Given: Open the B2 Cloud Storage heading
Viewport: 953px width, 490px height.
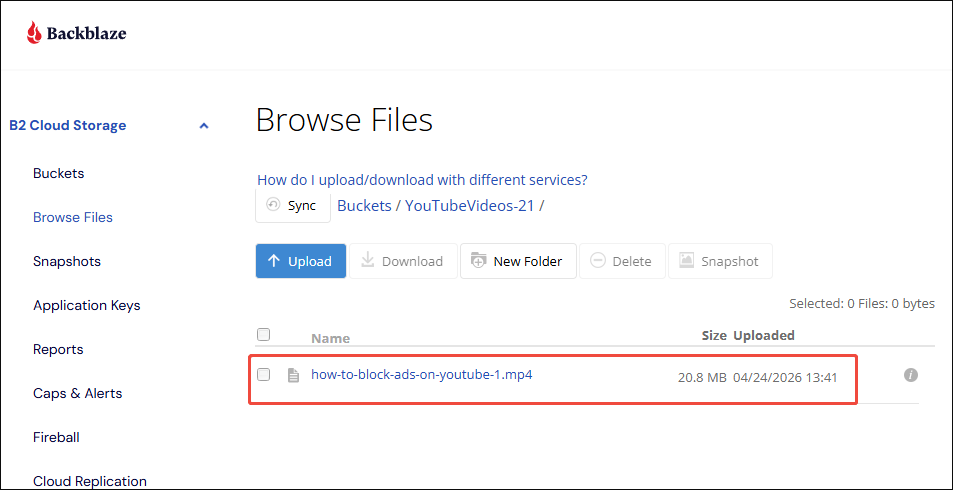Looking at the screenshot, I should coord(67,125).
